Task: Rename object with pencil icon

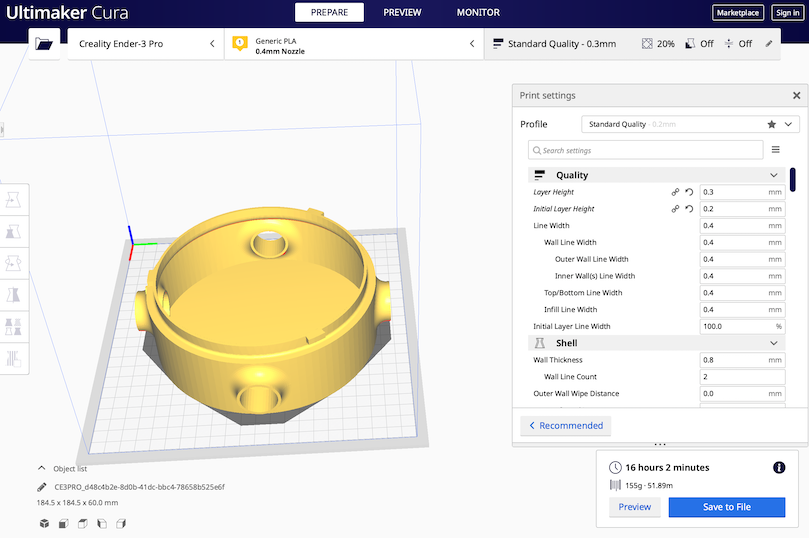Action: (x=42, y=487)
